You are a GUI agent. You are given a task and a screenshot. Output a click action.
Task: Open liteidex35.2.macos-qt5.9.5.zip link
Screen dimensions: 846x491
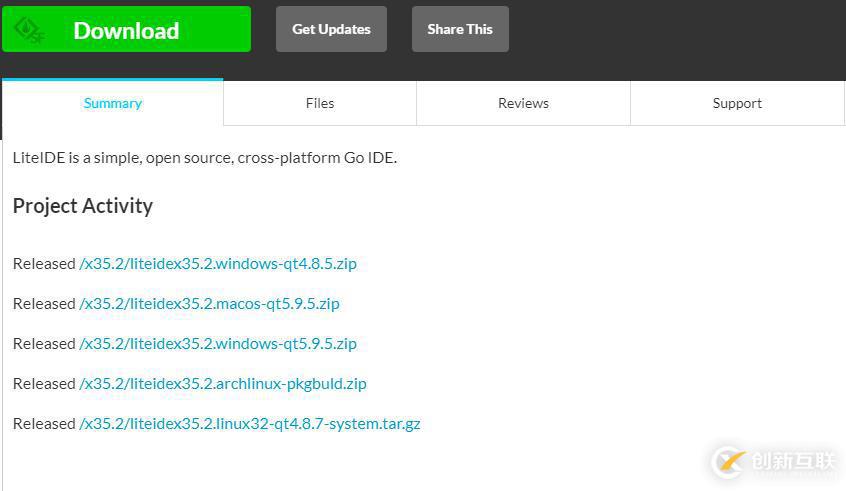pyautogui.click(x=209, y=303)
